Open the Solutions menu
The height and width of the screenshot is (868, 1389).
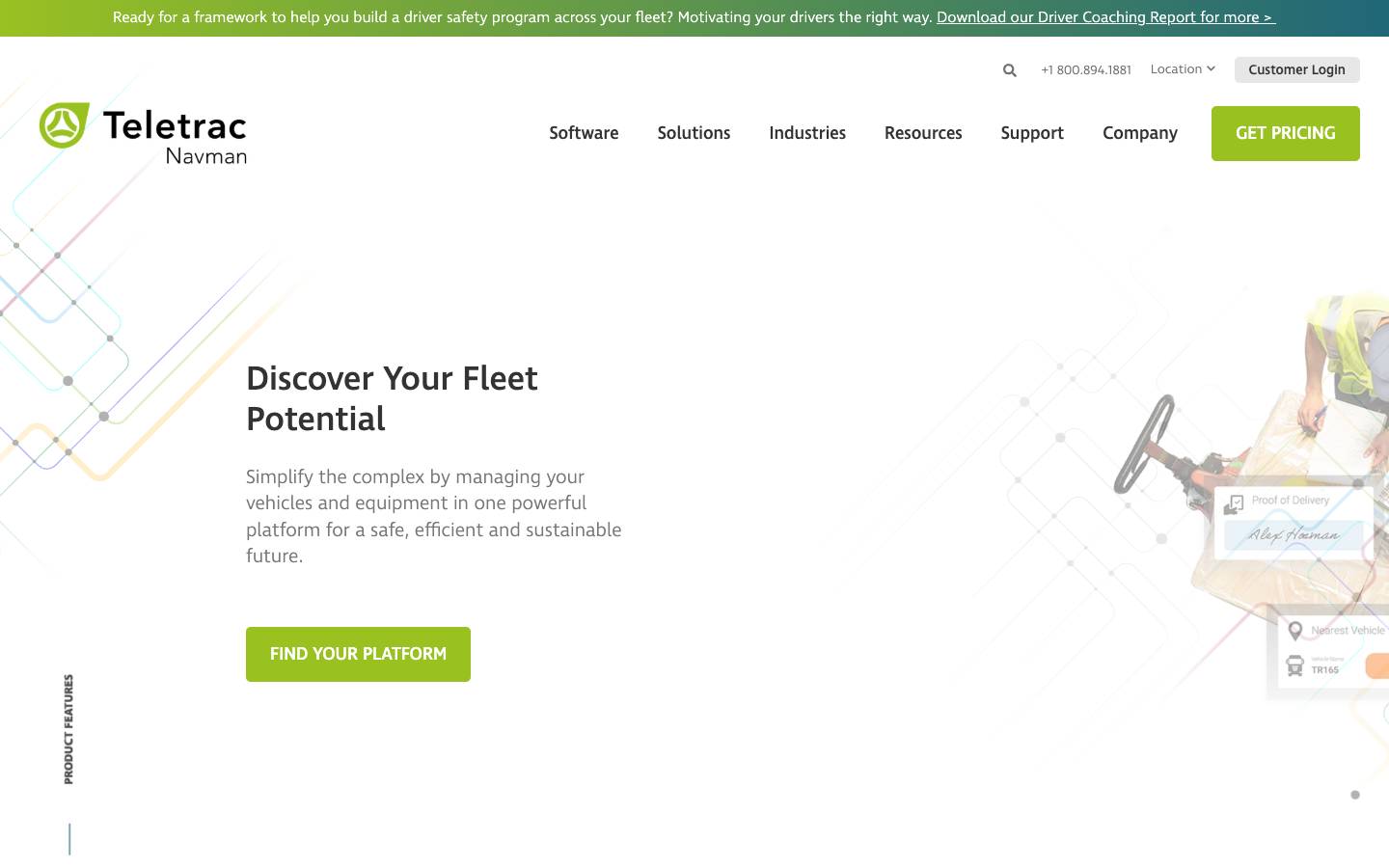694,133
